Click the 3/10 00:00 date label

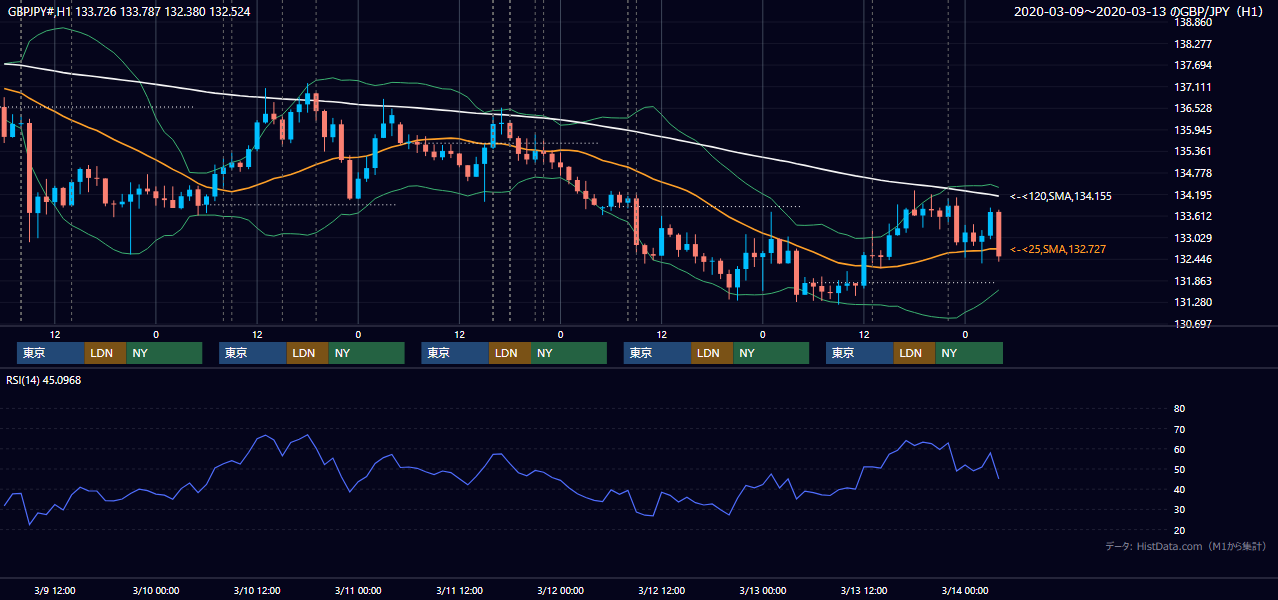(x=155, y=590)
